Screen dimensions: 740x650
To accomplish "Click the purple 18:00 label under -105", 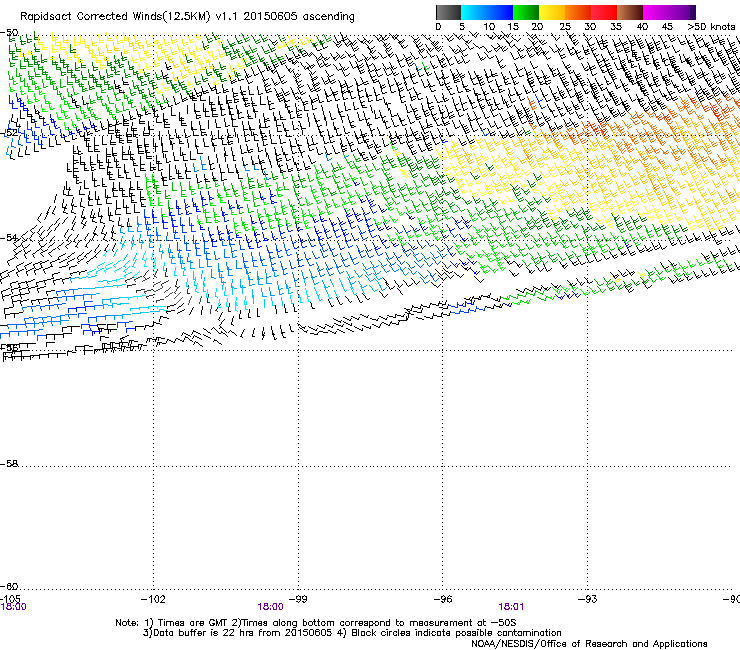I will [14, 607].
